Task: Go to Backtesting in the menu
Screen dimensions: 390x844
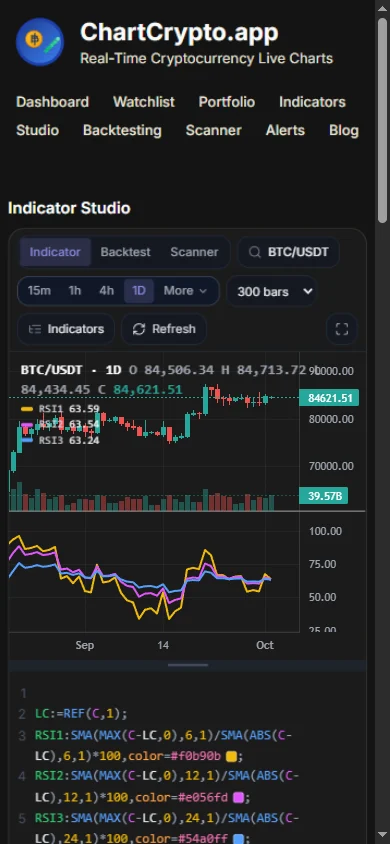Action: (x=122, y=130)
